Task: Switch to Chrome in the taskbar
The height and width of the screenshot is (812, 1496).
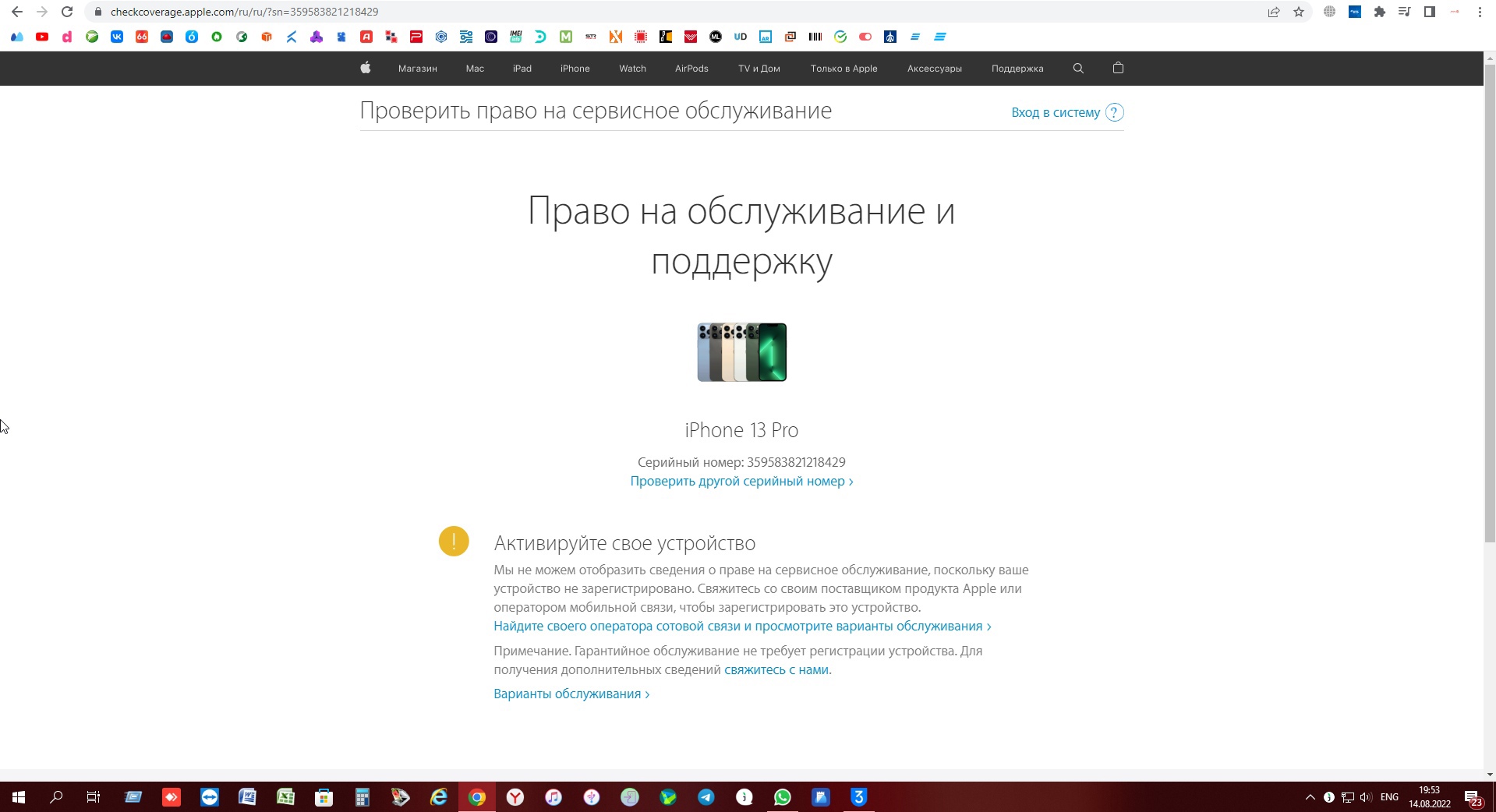Action: (477, 797)
